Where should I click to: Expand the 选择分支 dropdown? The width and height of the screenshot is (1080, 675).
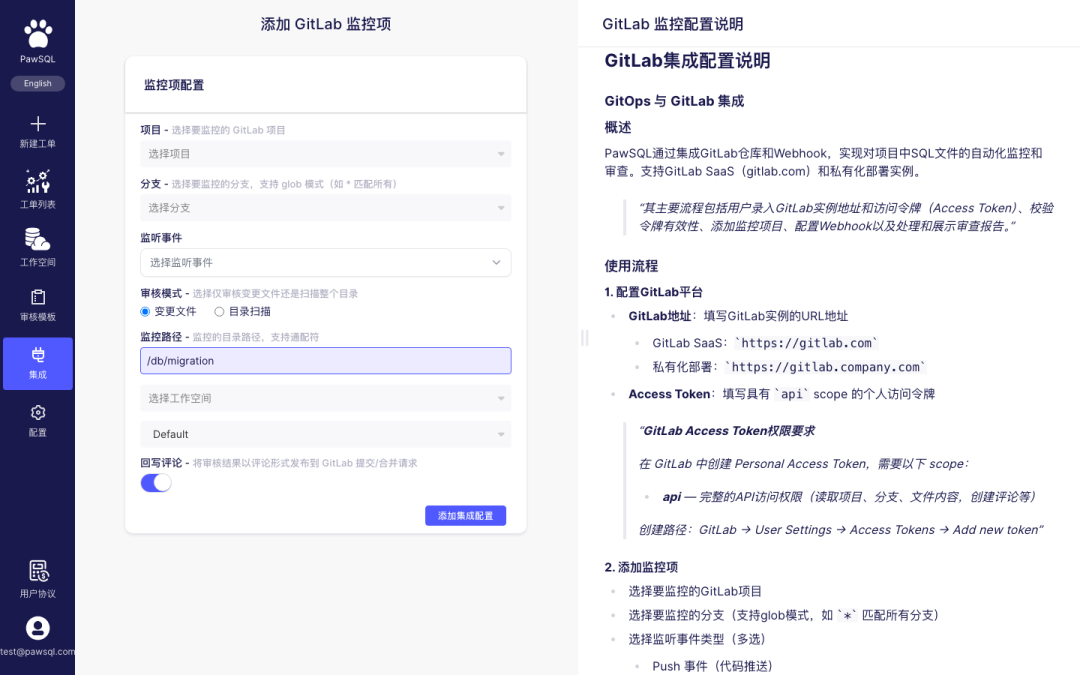pos(326,208)
